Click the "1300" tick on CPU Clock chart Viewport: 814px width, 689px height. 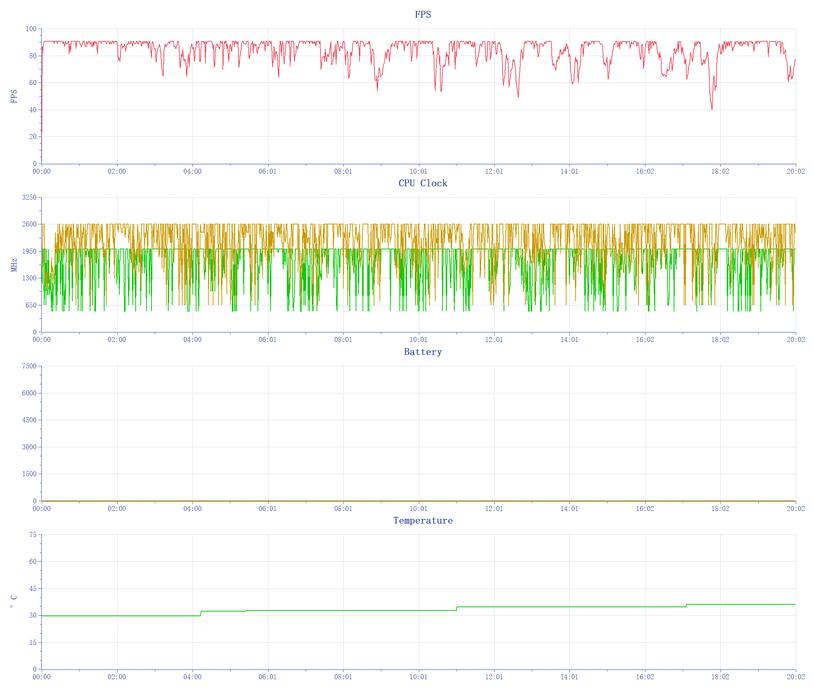[x=30, y=278]
